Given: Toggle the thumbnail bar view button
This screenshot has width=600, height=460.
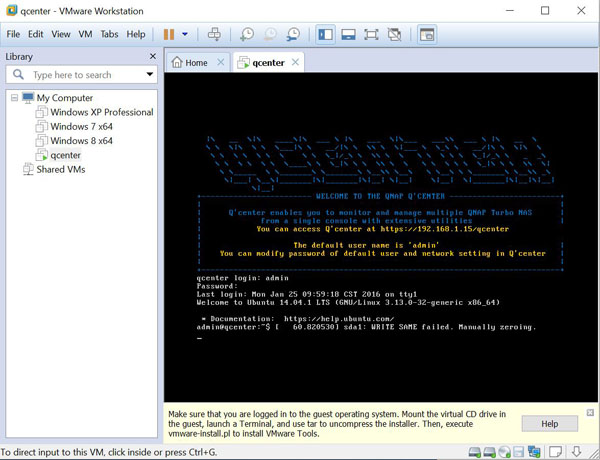Looking at the screenshot, I should (x=348, y=34).
